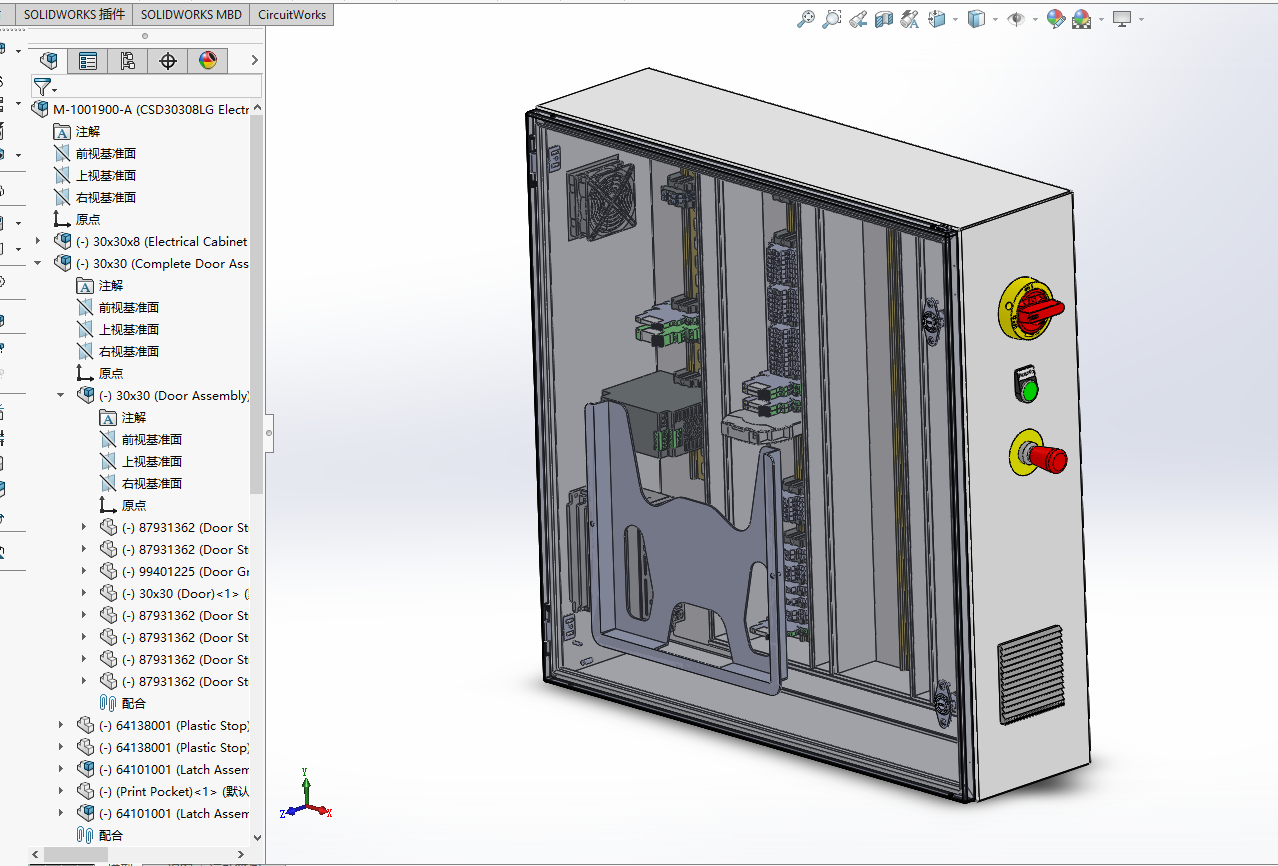Select the red rotary disconnect switch on cabinet
Screen dimensions: 1278x866
tap(1031, 307)
